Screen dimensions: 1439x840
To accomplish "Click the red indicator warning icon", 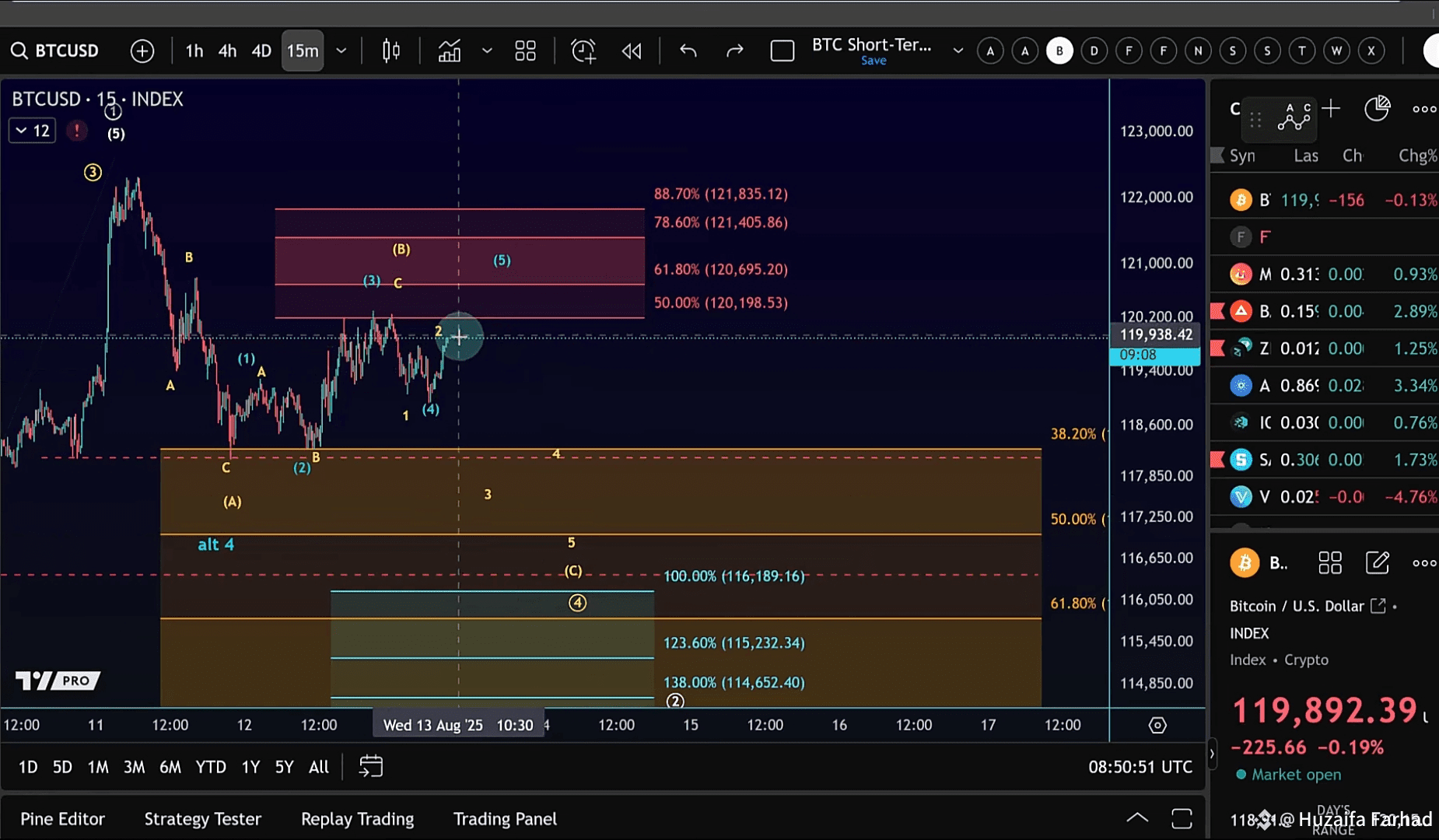I will (77, 131).
